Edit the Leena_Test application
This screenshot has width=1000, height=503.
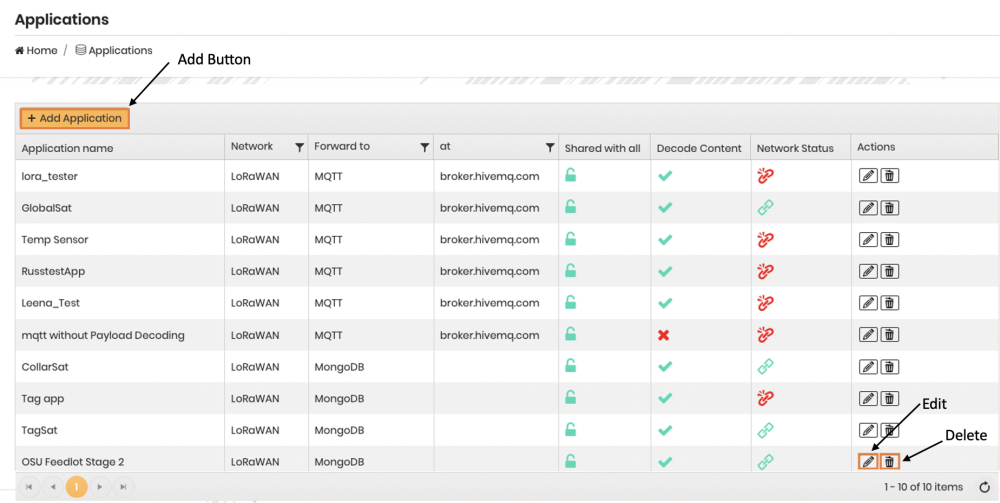coord(868,303)
